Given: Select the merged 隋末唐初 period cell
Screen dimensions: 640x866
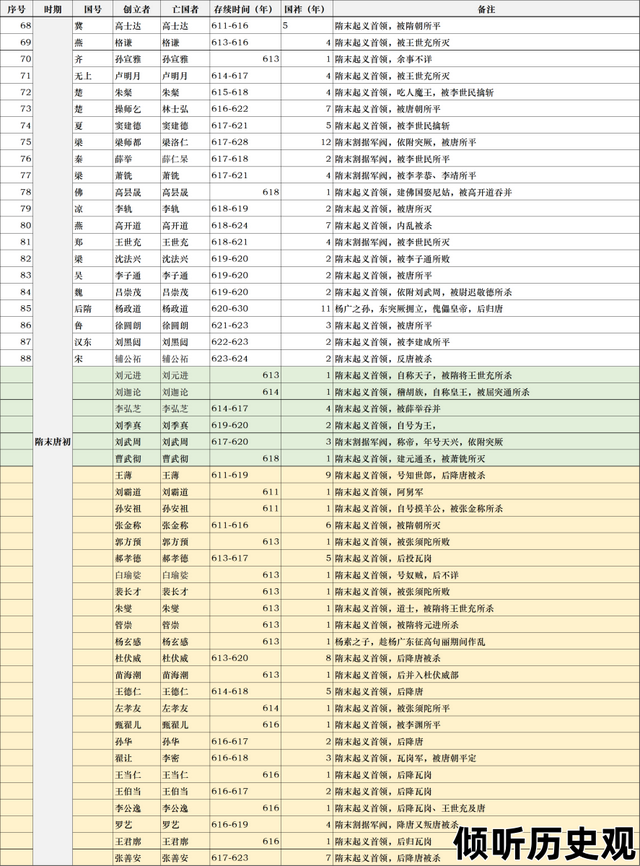Looking at the screenshot, I should coord(52,442).
